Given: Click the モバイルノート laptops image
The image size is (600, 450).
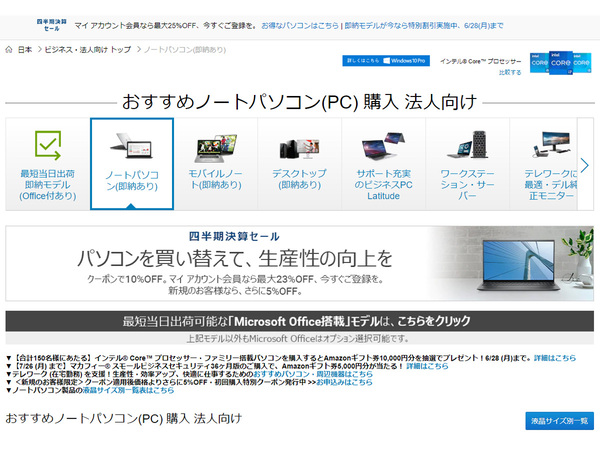Looking at the screenshot, I should 216,148.
